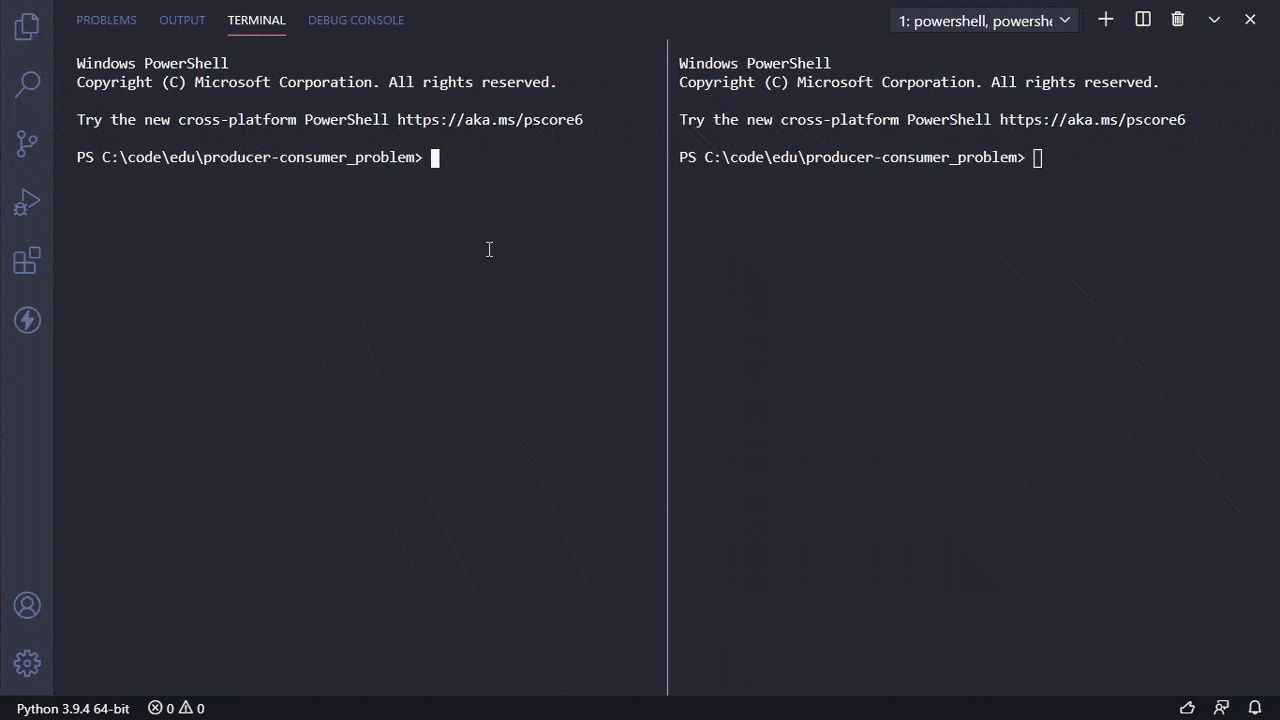The height and width of the screenshot is (720, 1280).
Task: Switch to the DEBUG CONSOLE tab
Action: coord(356,20)
